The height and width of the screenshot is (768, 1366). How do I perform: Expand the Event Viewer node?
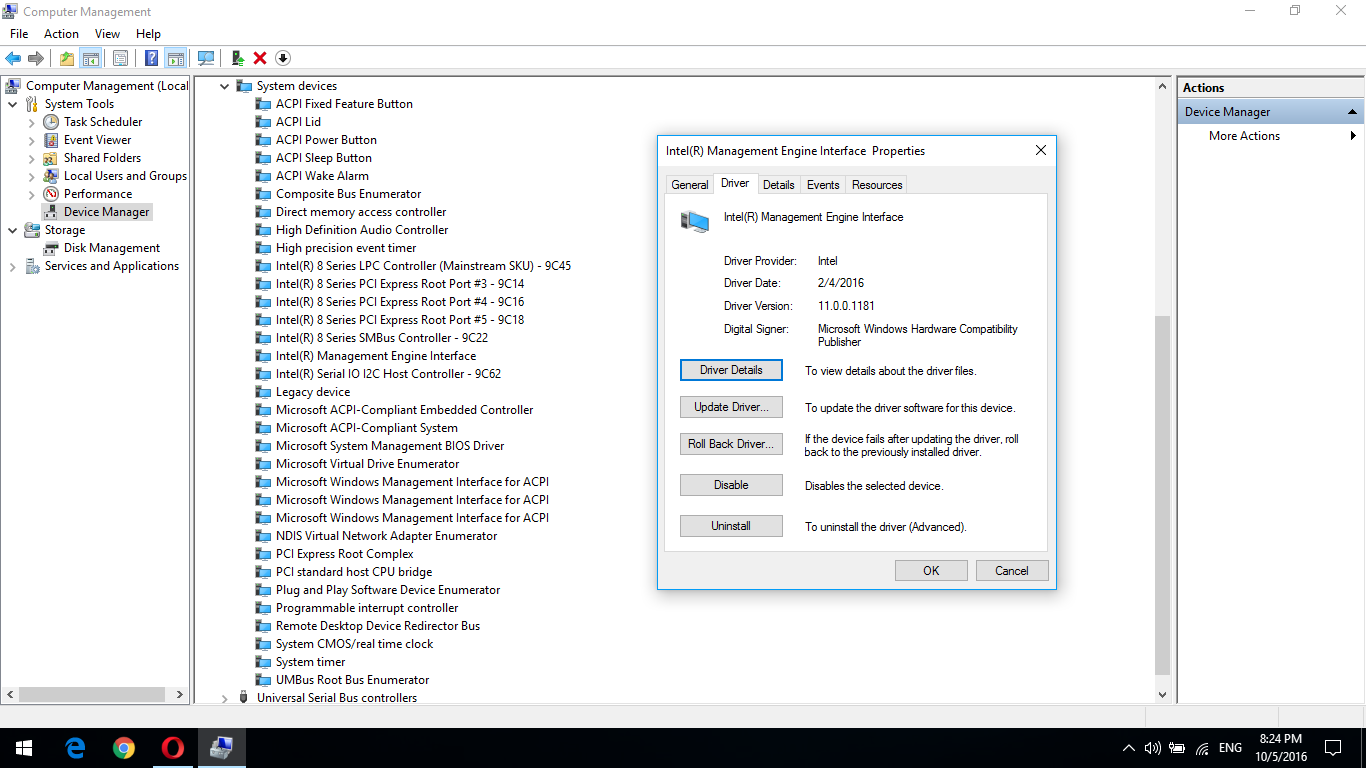(x=31, y=140)
